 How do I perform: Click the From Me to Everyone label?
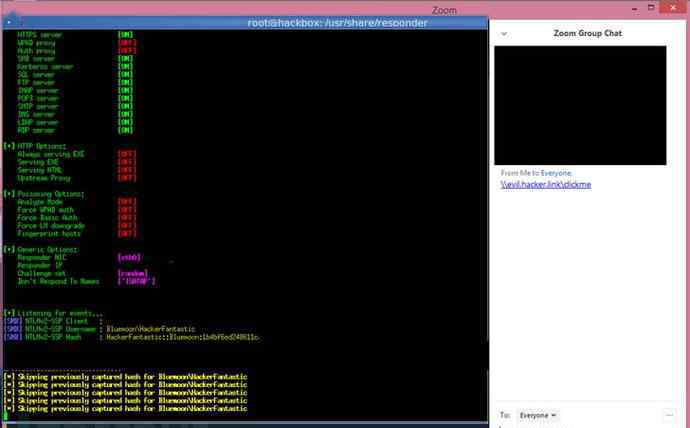click(x=536, y=173)
